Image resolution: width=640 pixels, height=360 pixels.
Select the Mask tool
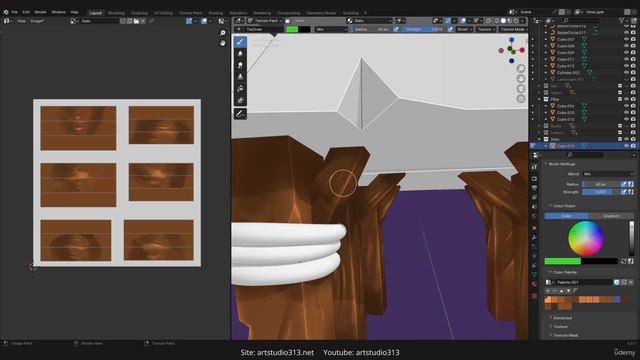(240, 100)
